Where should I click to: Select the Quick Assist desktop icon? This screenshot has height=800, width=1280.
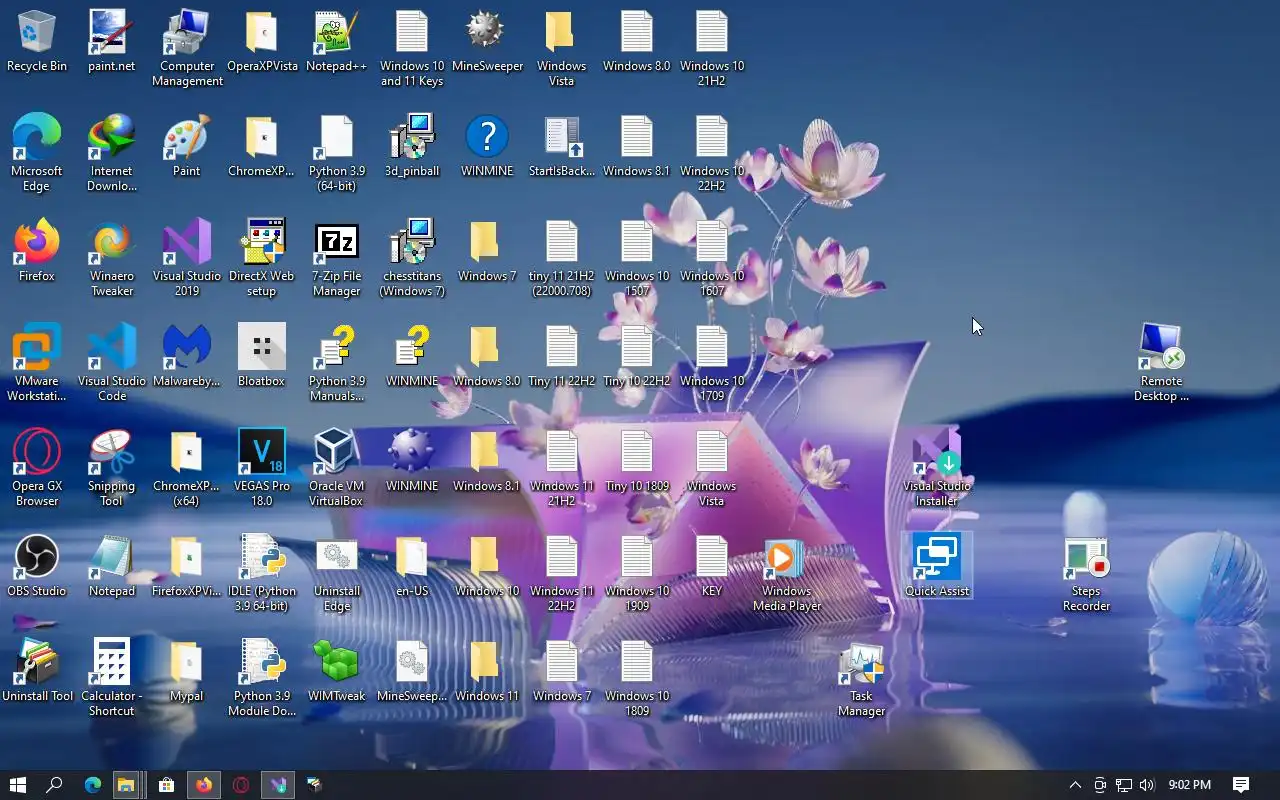click(x=937, y=566)
